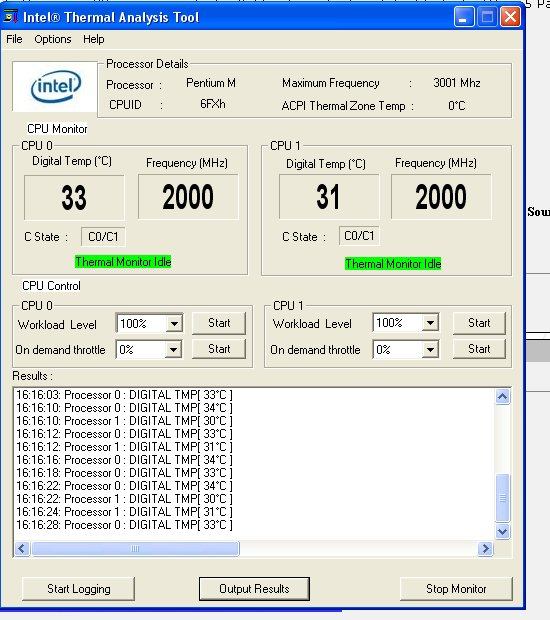Open CPU 0 On demand throttle dropdown
The width and height of the screenshot is (550, 620).
173,350
